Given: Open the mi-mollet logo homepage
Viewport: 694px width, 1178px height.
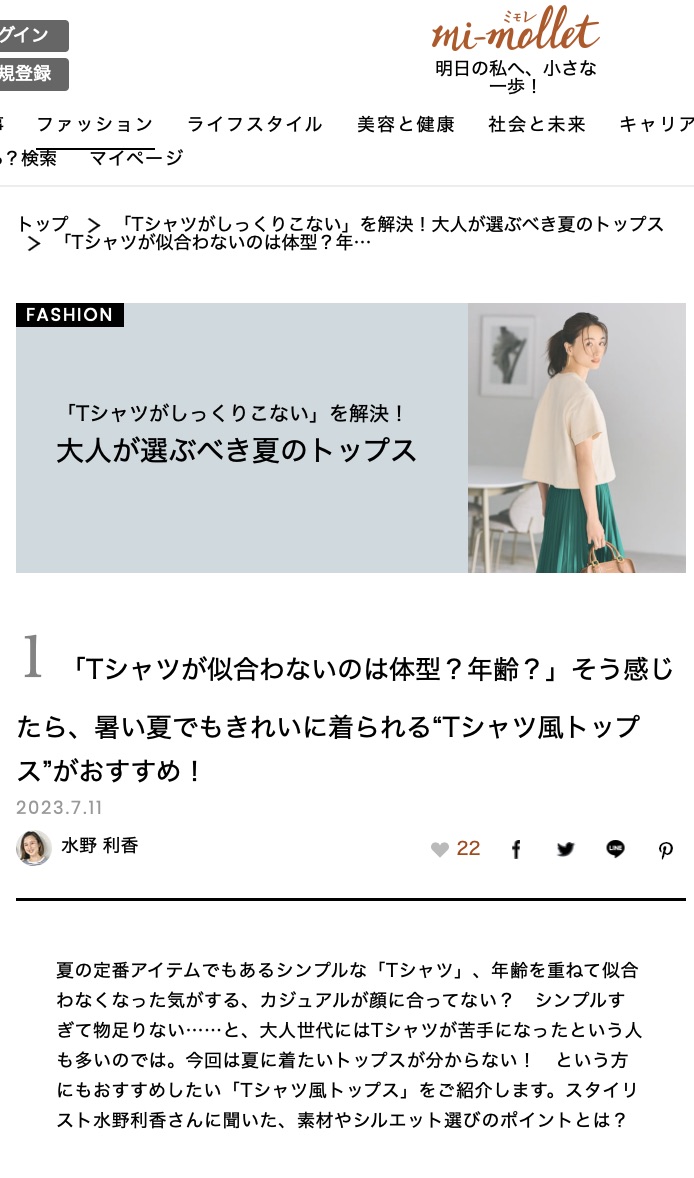Looking at the screenshot, I should 515,29.
